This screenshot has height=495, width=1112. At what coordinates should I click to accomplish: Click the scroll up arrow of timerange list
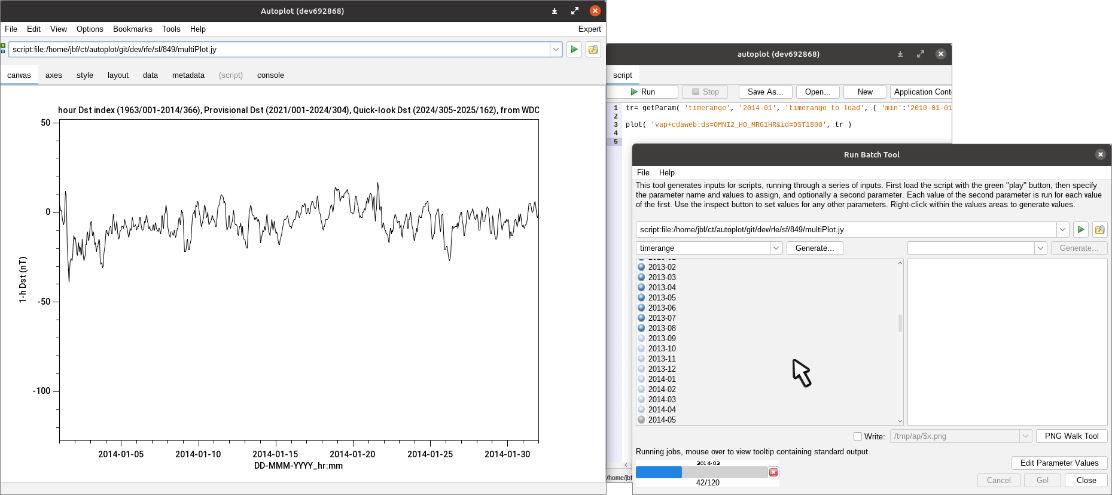[x=901, y=263]
